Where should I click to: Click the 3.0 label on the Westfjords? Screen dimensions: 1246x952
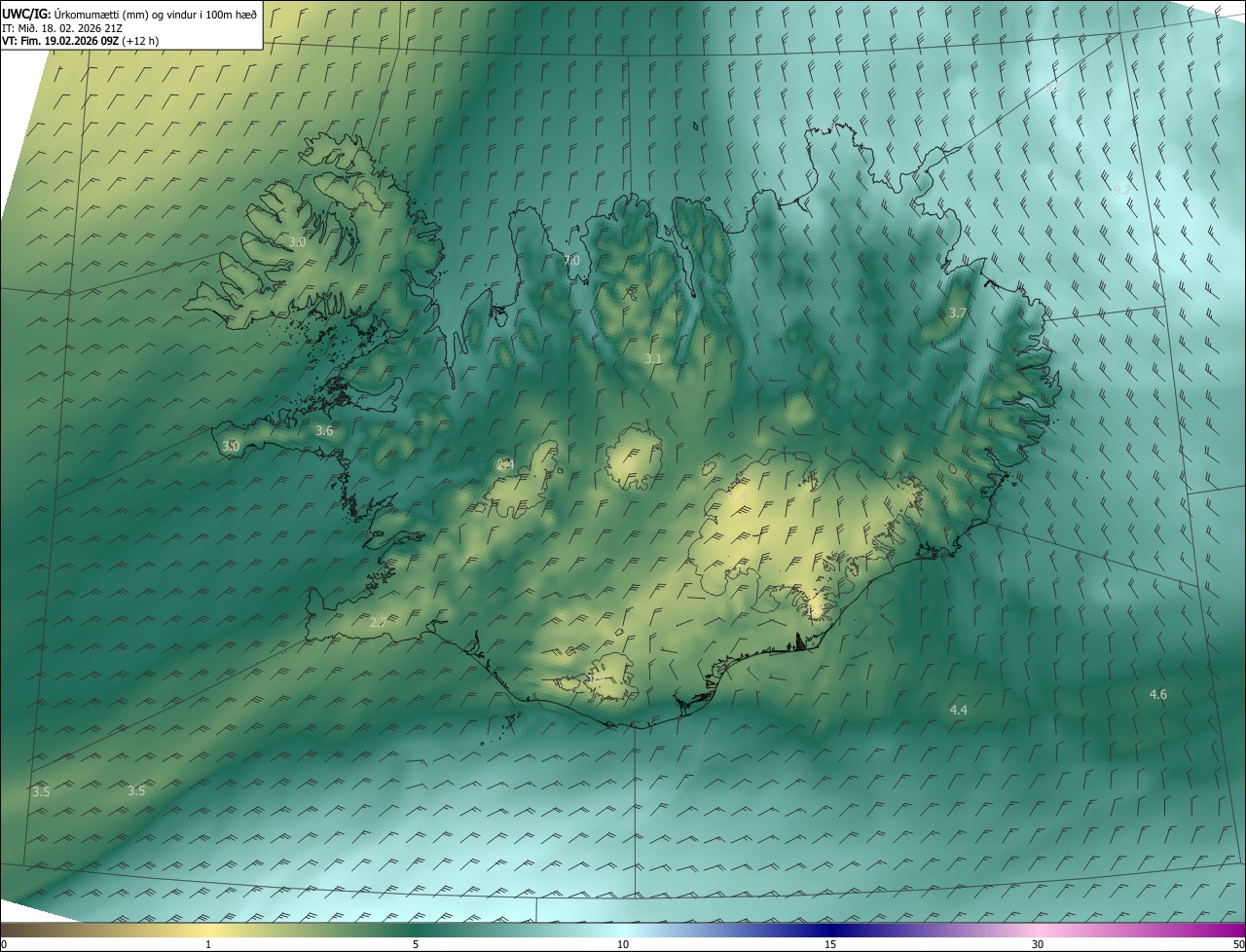[297, 241]
